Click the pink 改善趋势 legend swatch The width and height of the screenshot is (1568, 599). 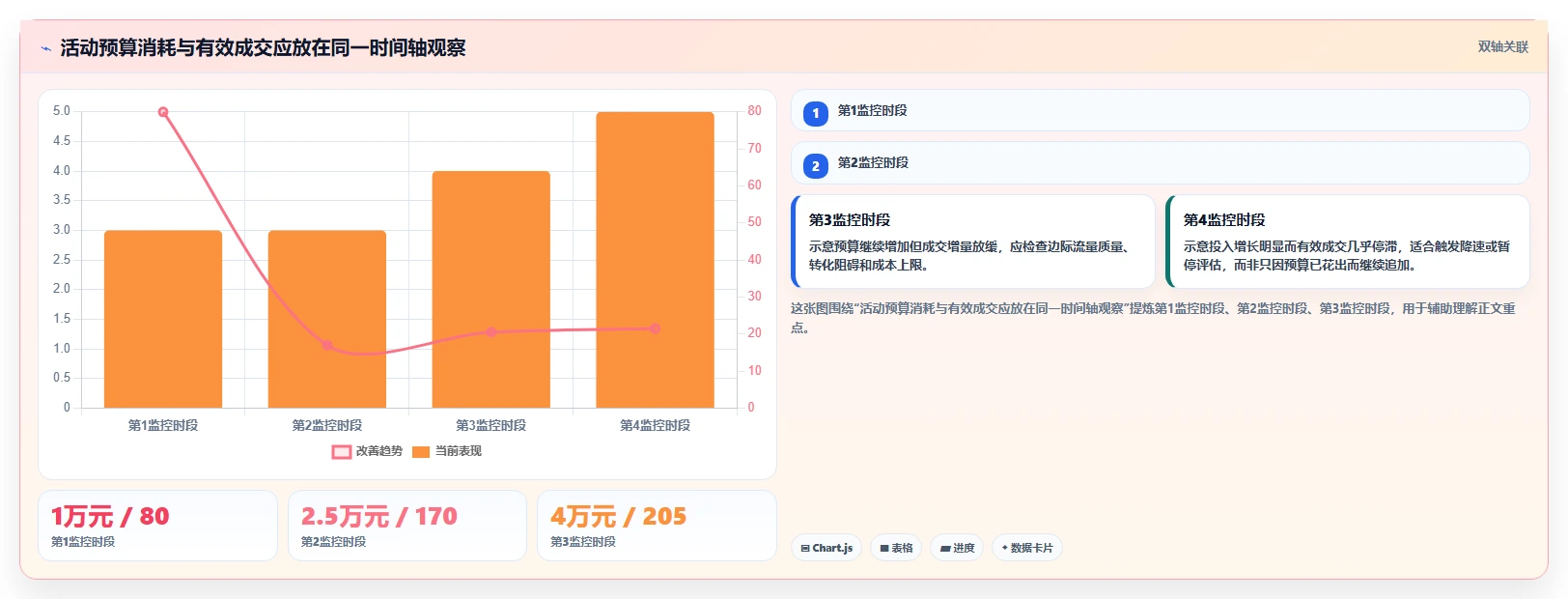click(342, 451)
